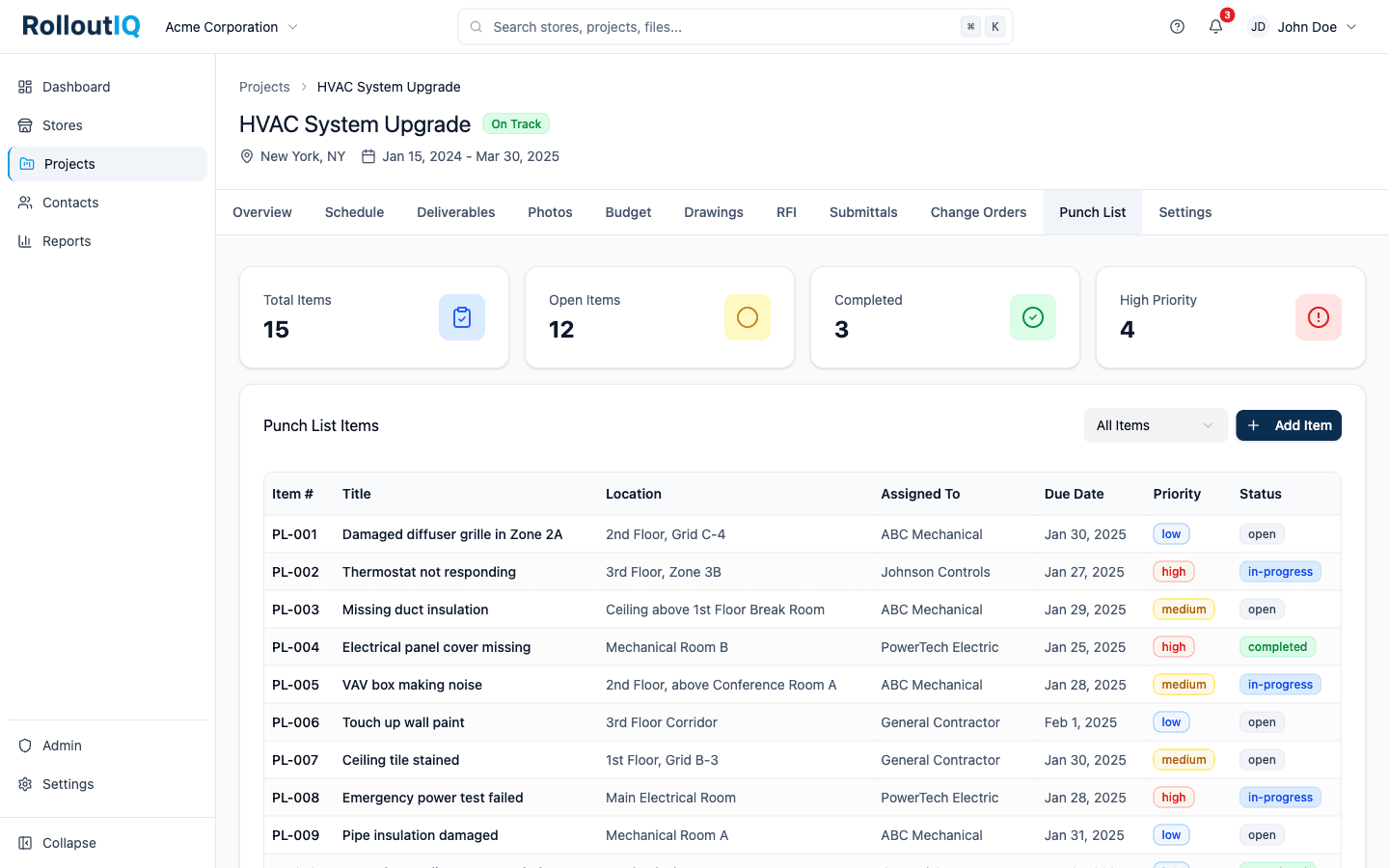Open the Drawings tab
The height and width of the screenshot is (868, 1389).
[x=714, y=212]
